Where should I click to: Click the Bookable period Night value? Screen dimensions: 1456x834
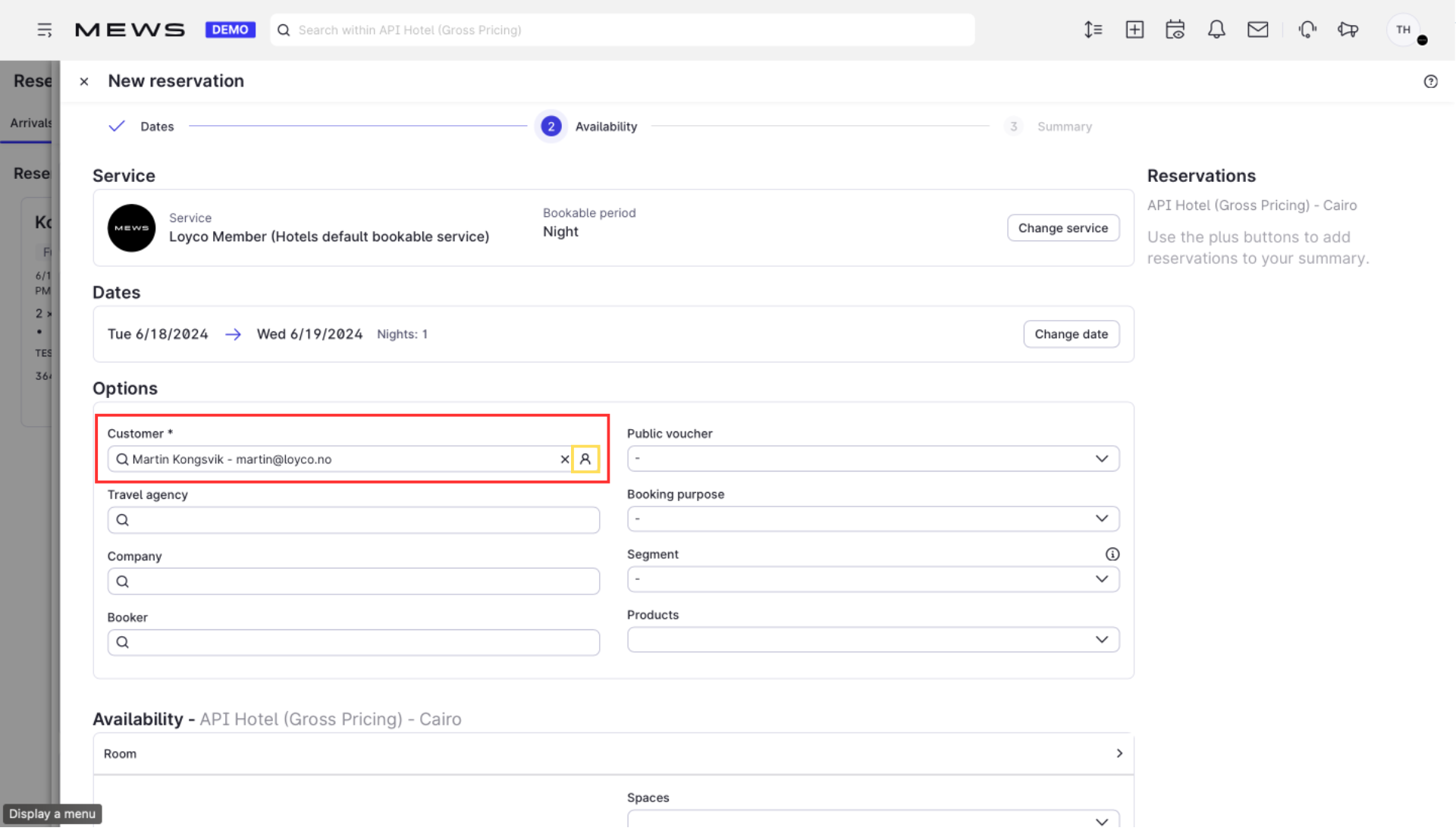point(560,232)
